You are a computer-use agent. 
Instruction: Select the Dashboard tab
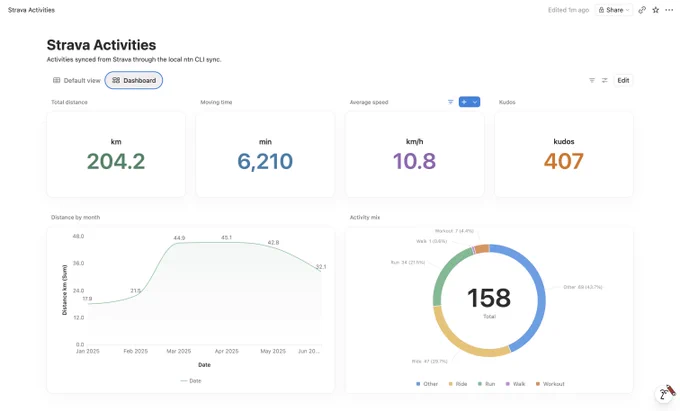pyautogui.click(x=134, y=80)
